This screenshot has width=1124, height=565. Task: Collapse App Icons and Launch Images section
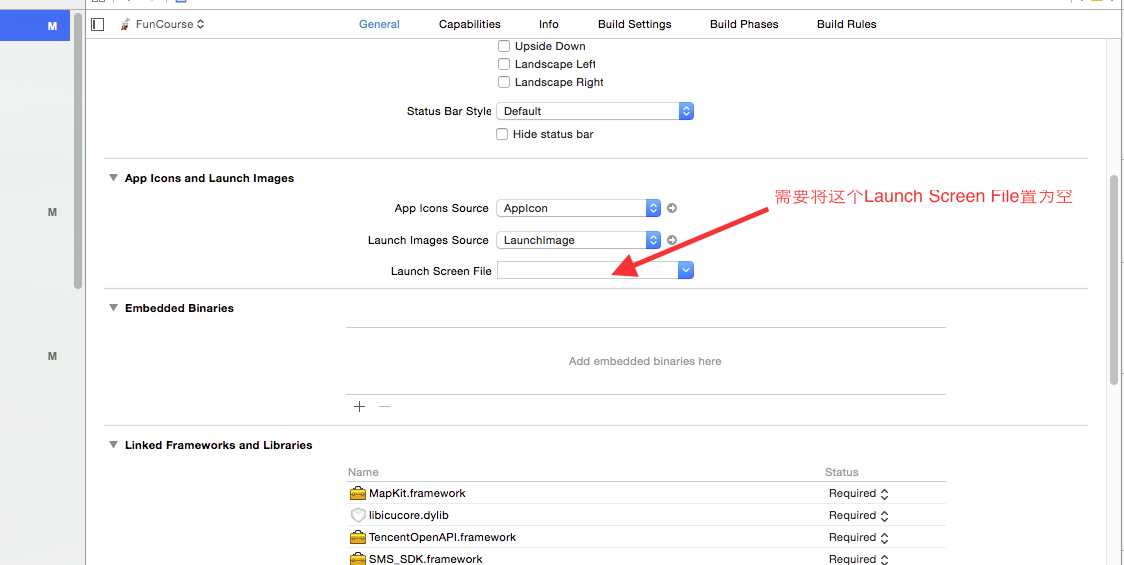pos(113,178)
